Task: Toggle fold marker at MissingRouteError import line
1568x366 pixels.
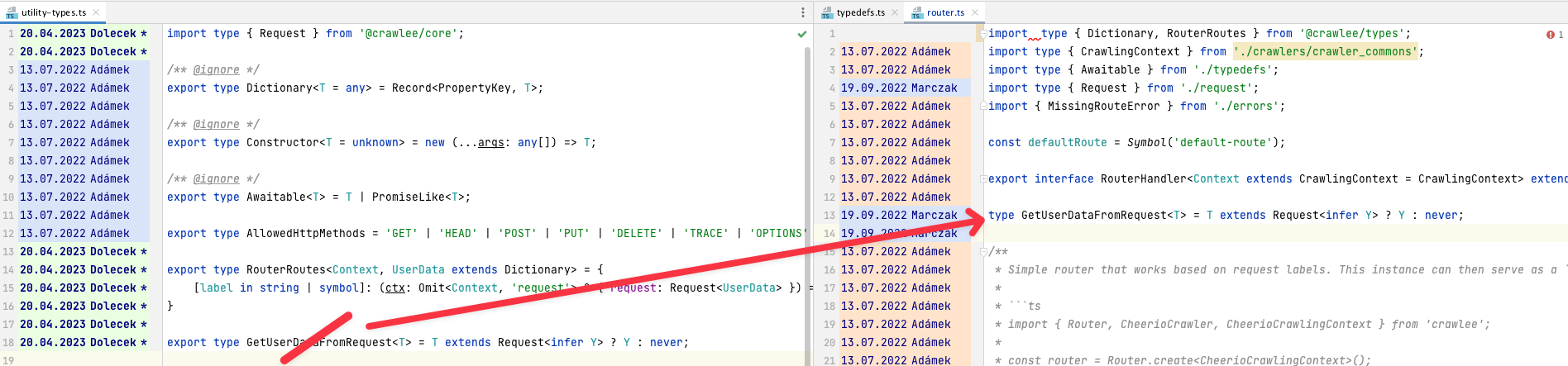Action: click(983, 107)
